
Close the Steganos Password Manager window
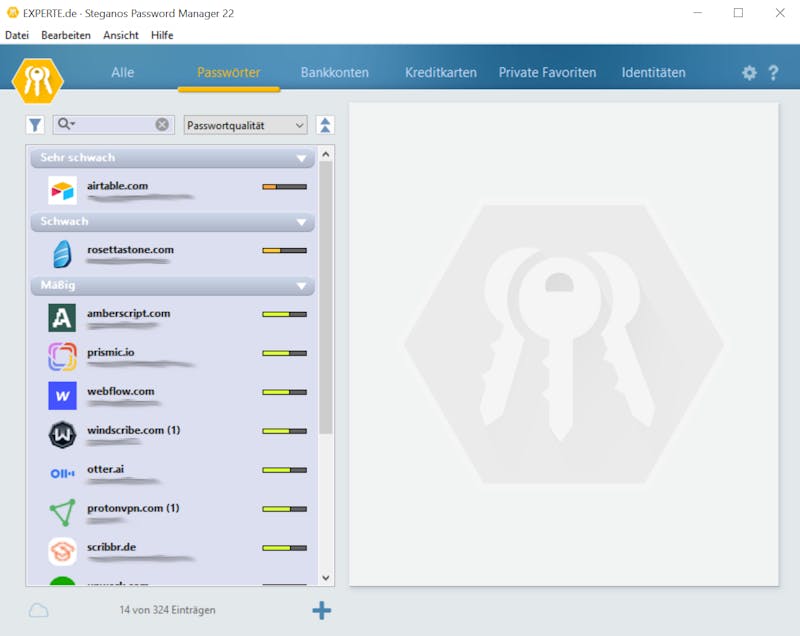(x=780, y=13)
